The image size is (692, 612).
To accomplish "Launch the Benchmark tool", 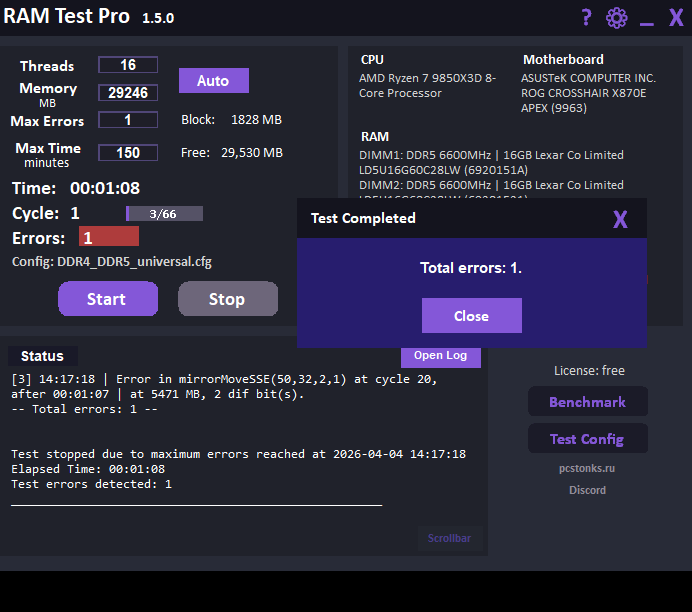I will pos(587,402).
